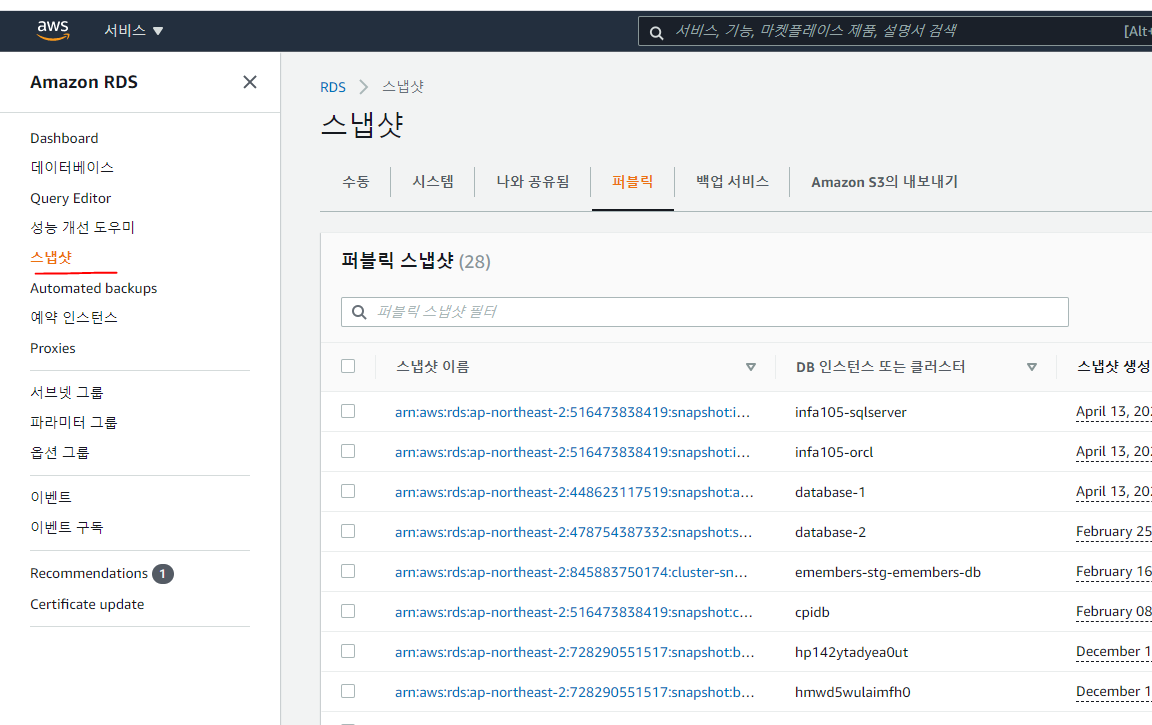
Task: Open snapshot ARN for database-1
Action: coord(574,492)
